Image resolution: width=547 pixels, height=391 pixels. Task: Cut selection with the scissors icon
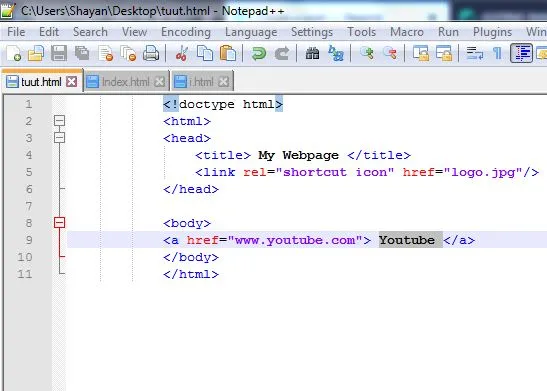tap(181, 53)
